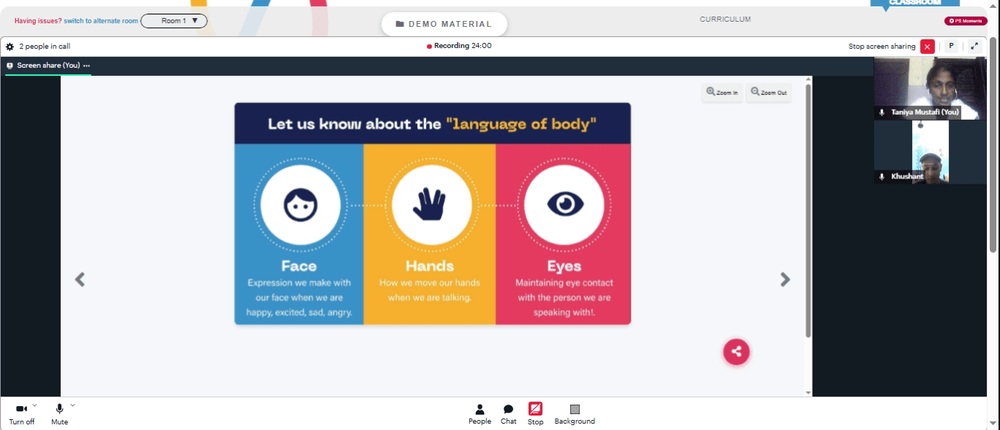Click red X to stop screen sharing
The width and height of the screenshot is (1000, 430).
tap(927, 47)
